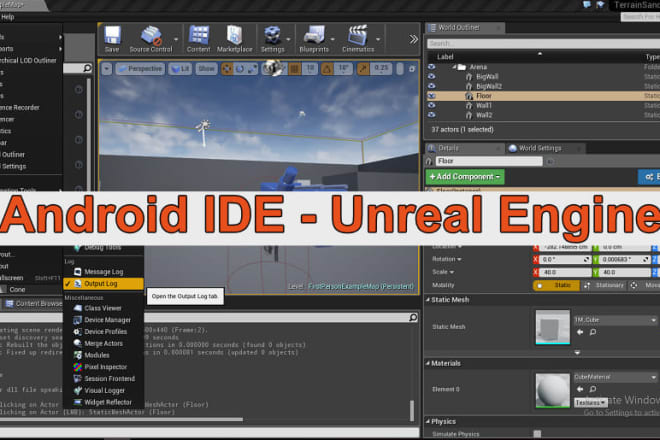Collapse the Physics section
Image resolution: width=660 pixels, height=440 pixels.
(428, 421)
